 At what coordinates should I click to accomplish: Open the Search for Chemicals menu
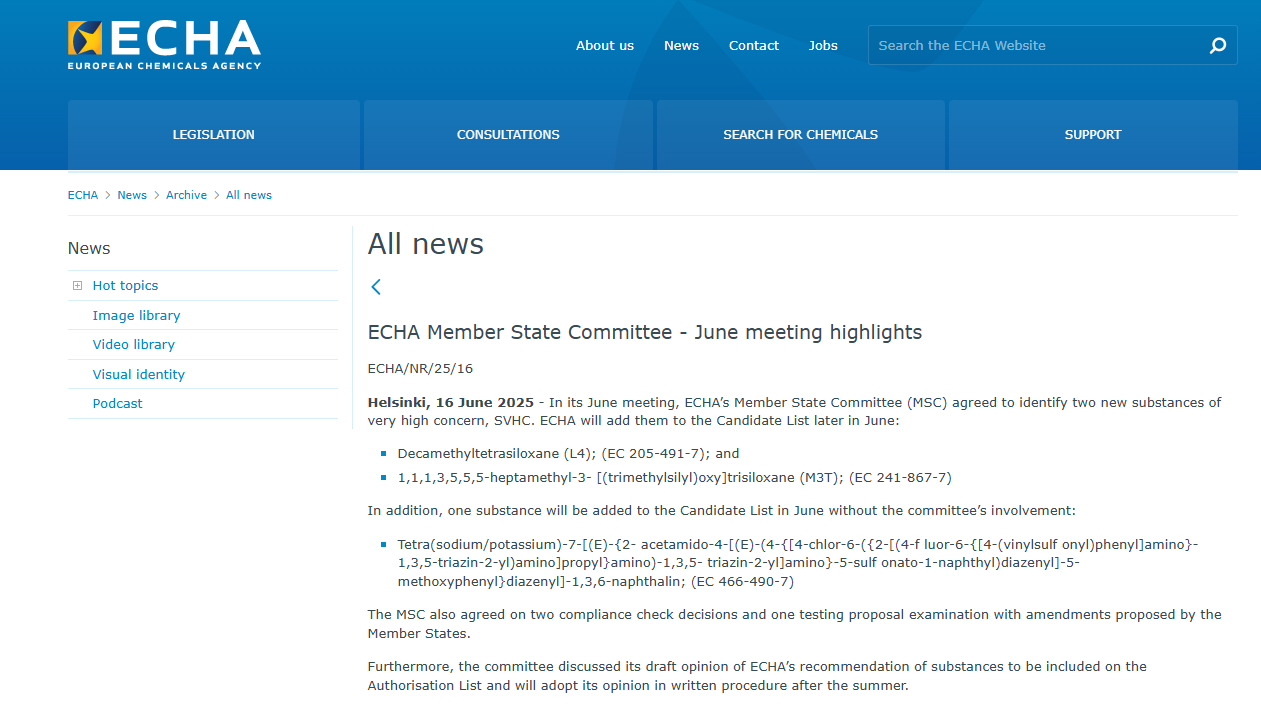coord(800,135)
